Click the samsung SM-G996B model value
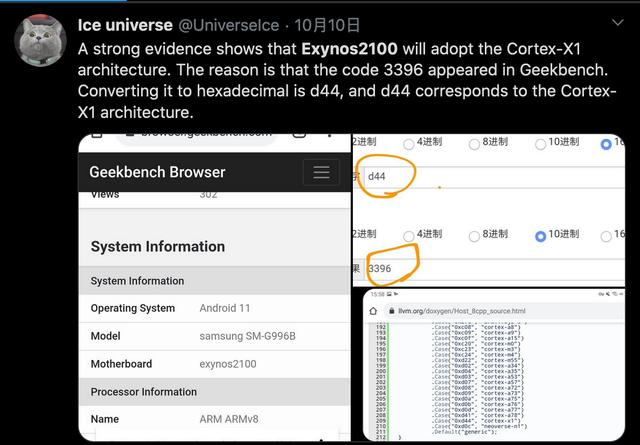This screenshot has width=640, height=445. pyautogui.click(x=247, y=336)
